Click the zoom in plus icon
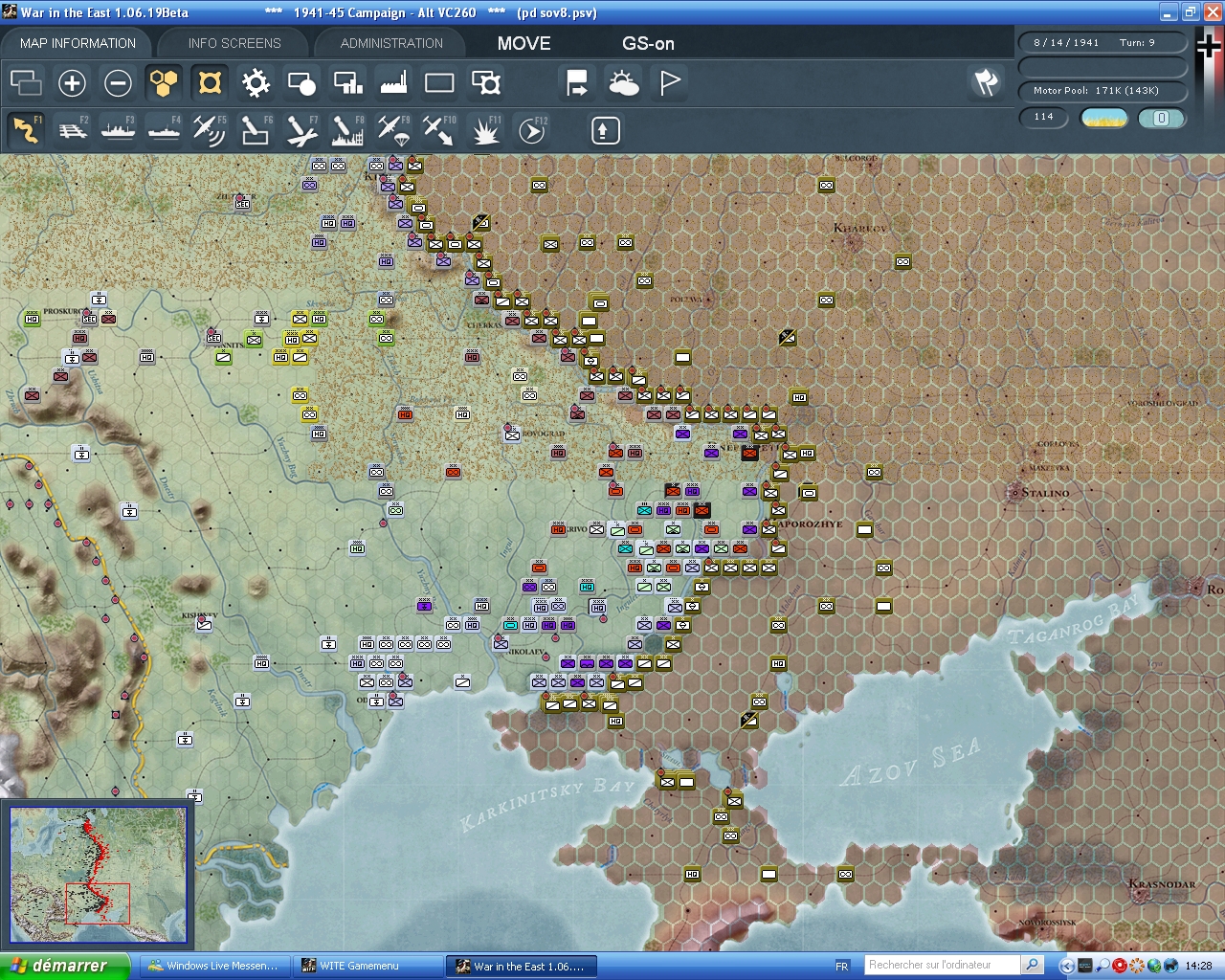Image resolution: width=1225 pixels, height=980 pixels. click(72, 83)
